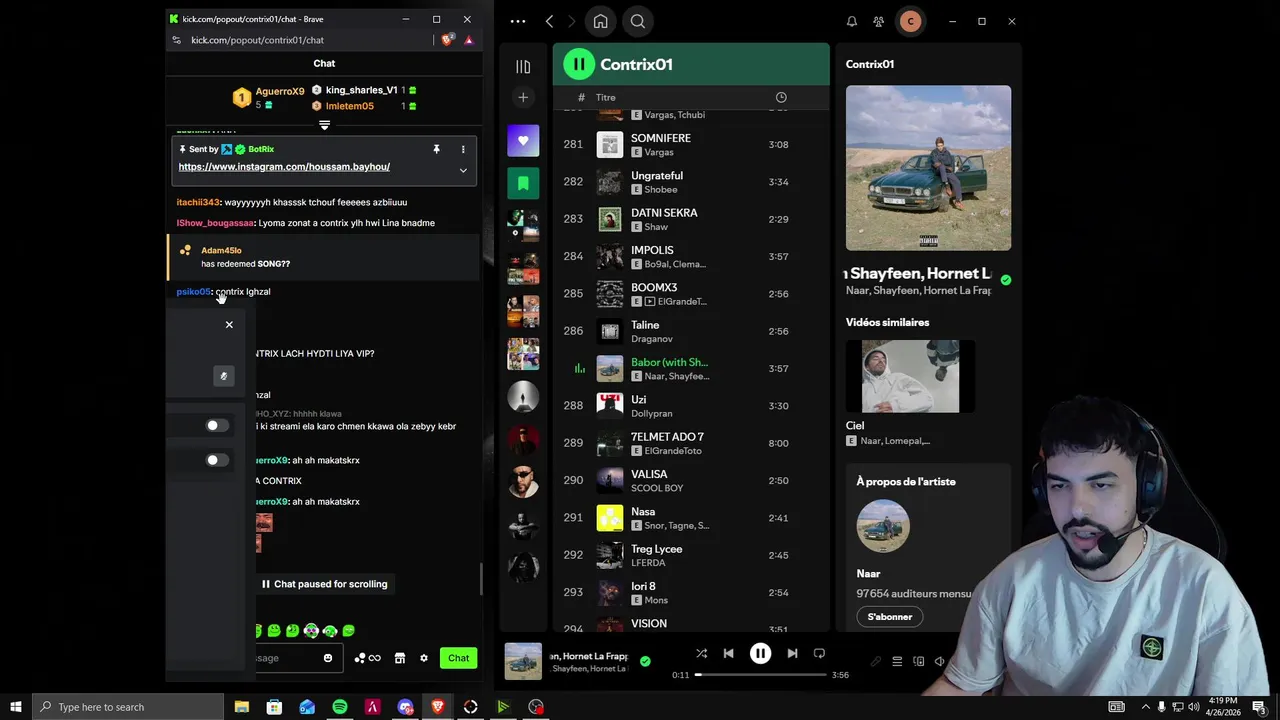Click the S'abonner button for Naar
This screenshot has width=1280, height=720.
click(x=889, y=617)
